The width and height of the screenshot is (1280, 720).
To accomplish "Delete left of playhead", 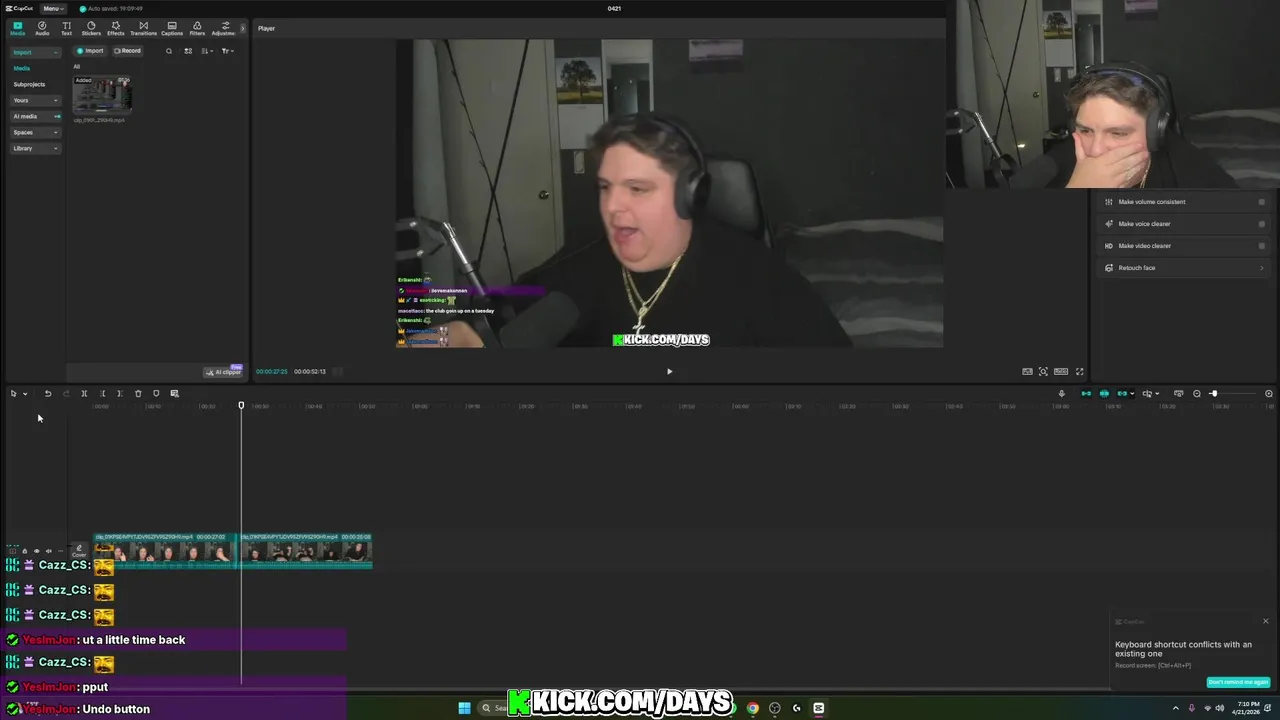I will pyautogui.click(x=102, y=394).
